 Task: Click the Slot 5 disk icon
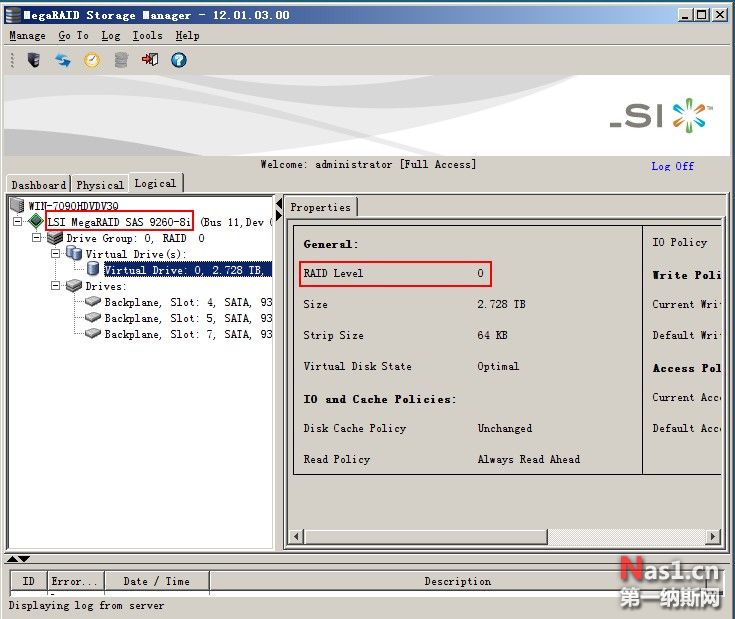click(x=93, y=317)
